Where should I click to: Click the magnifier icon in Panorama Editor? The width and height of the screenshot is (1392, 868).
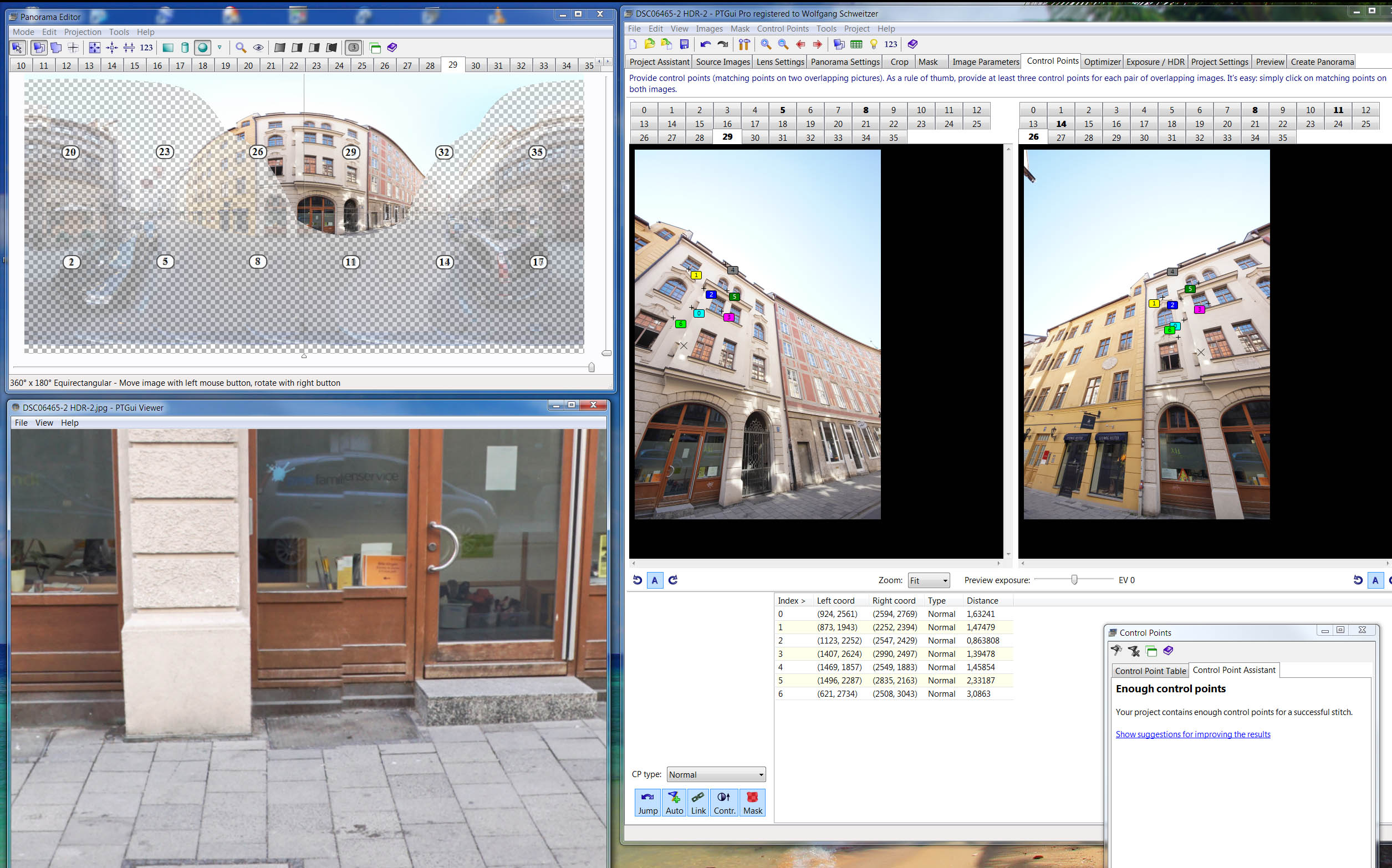(241, 48)
